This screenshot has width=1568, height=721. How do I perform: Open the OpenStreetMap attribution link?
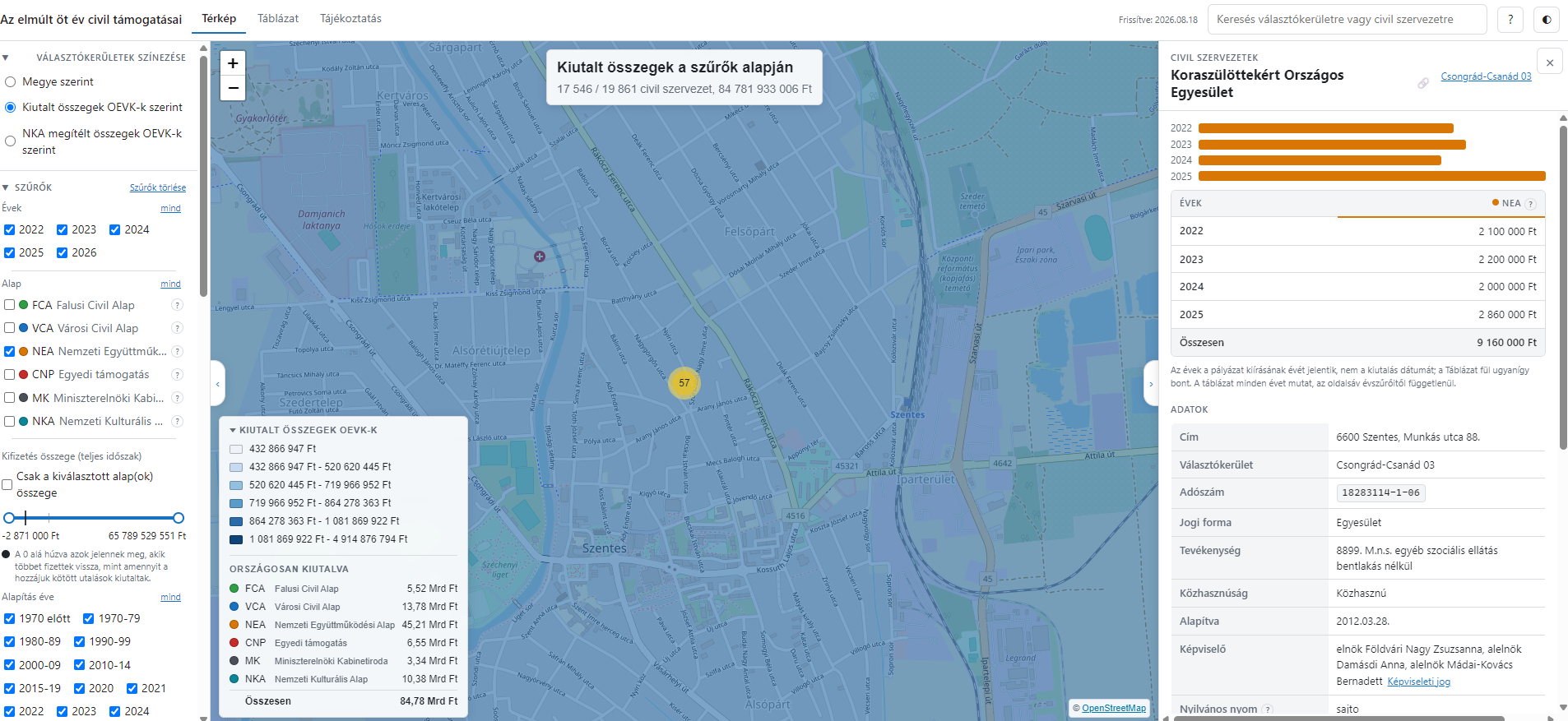click(1114, 708)
